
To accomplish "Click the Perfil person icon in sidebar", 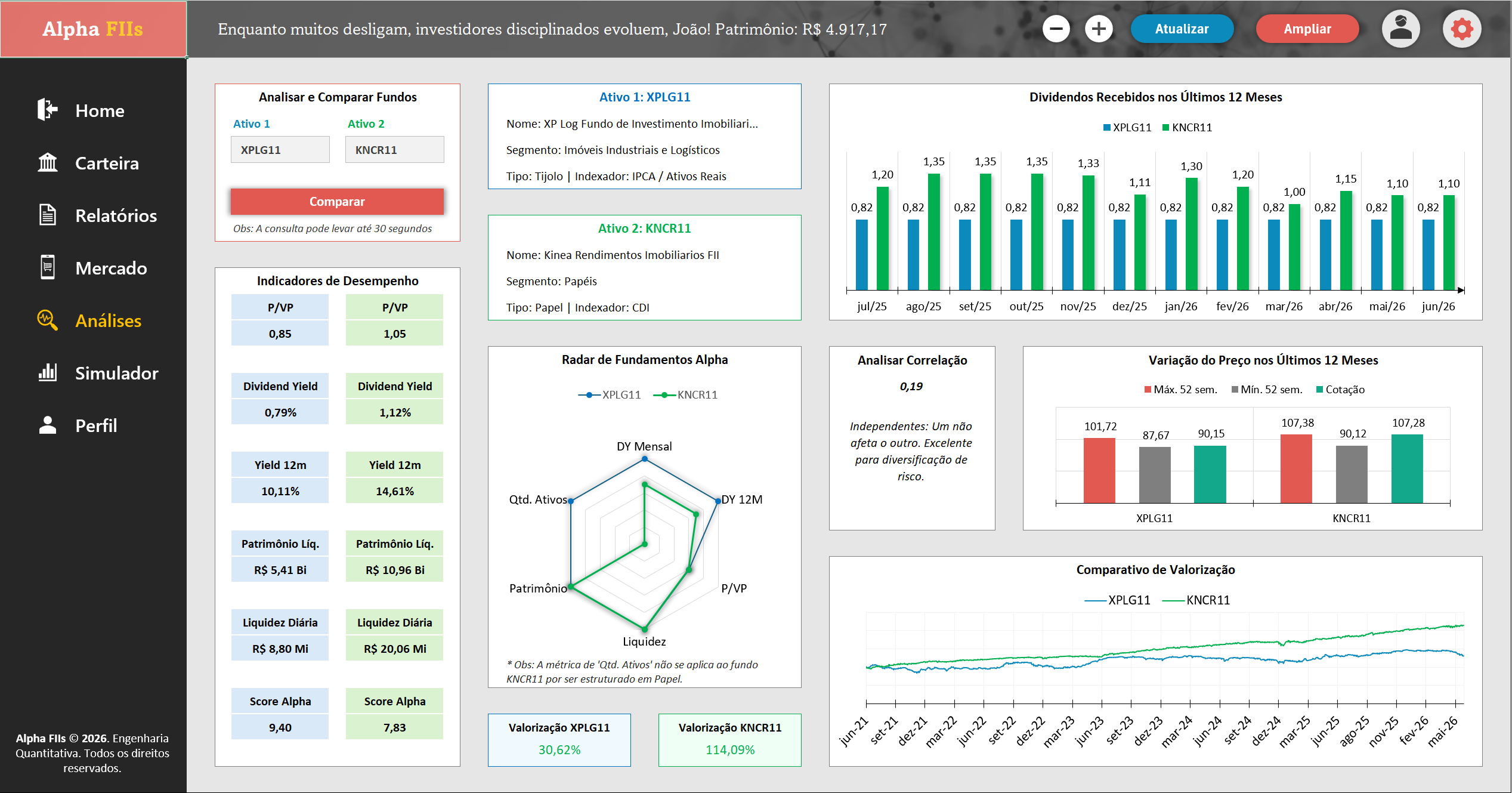I will coord(48,425).
